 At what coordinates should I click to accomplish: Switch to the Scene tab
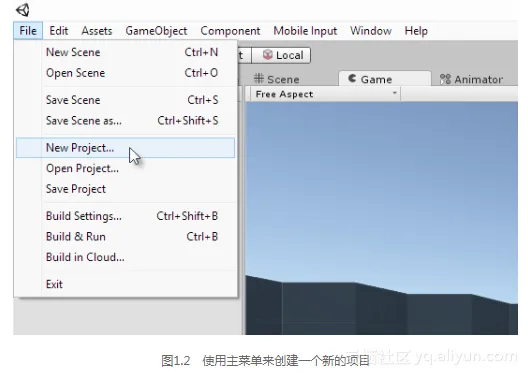[276, 79]
